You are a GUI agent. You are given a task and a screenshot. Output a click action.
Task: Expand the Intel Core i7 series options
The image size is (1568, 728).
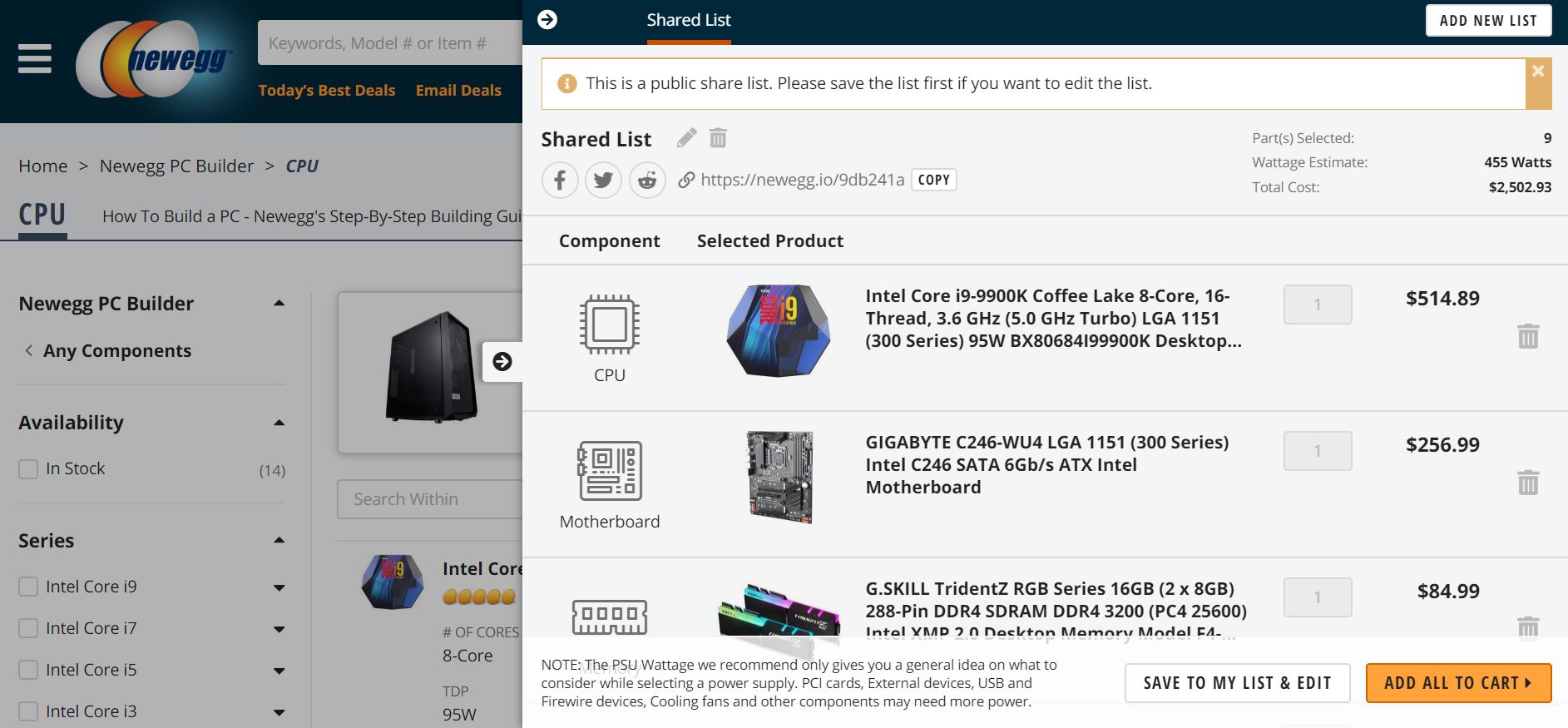pyautogui.click(x=279, y=630)
